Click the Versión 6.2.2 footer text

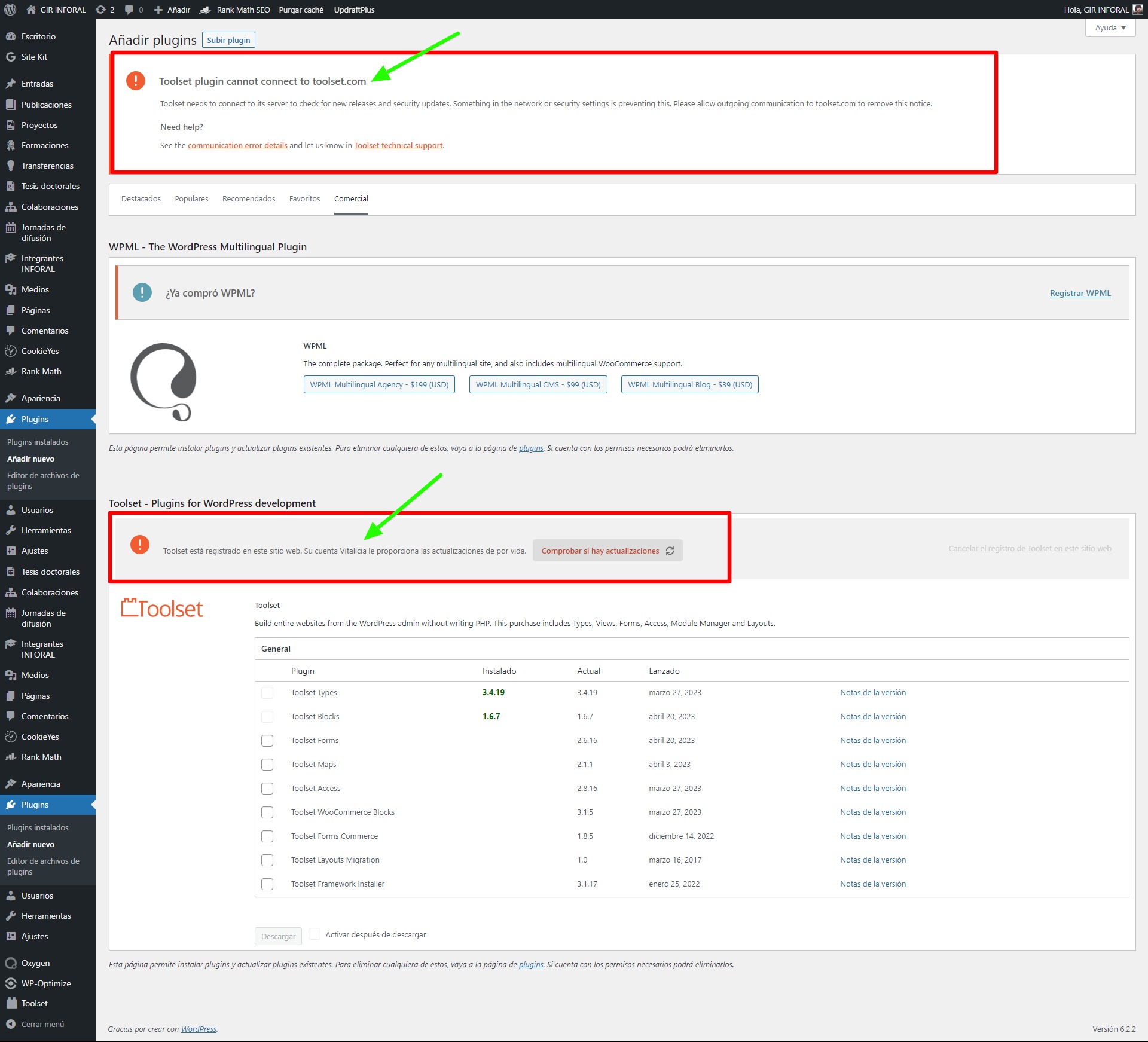point(1114,1029)
